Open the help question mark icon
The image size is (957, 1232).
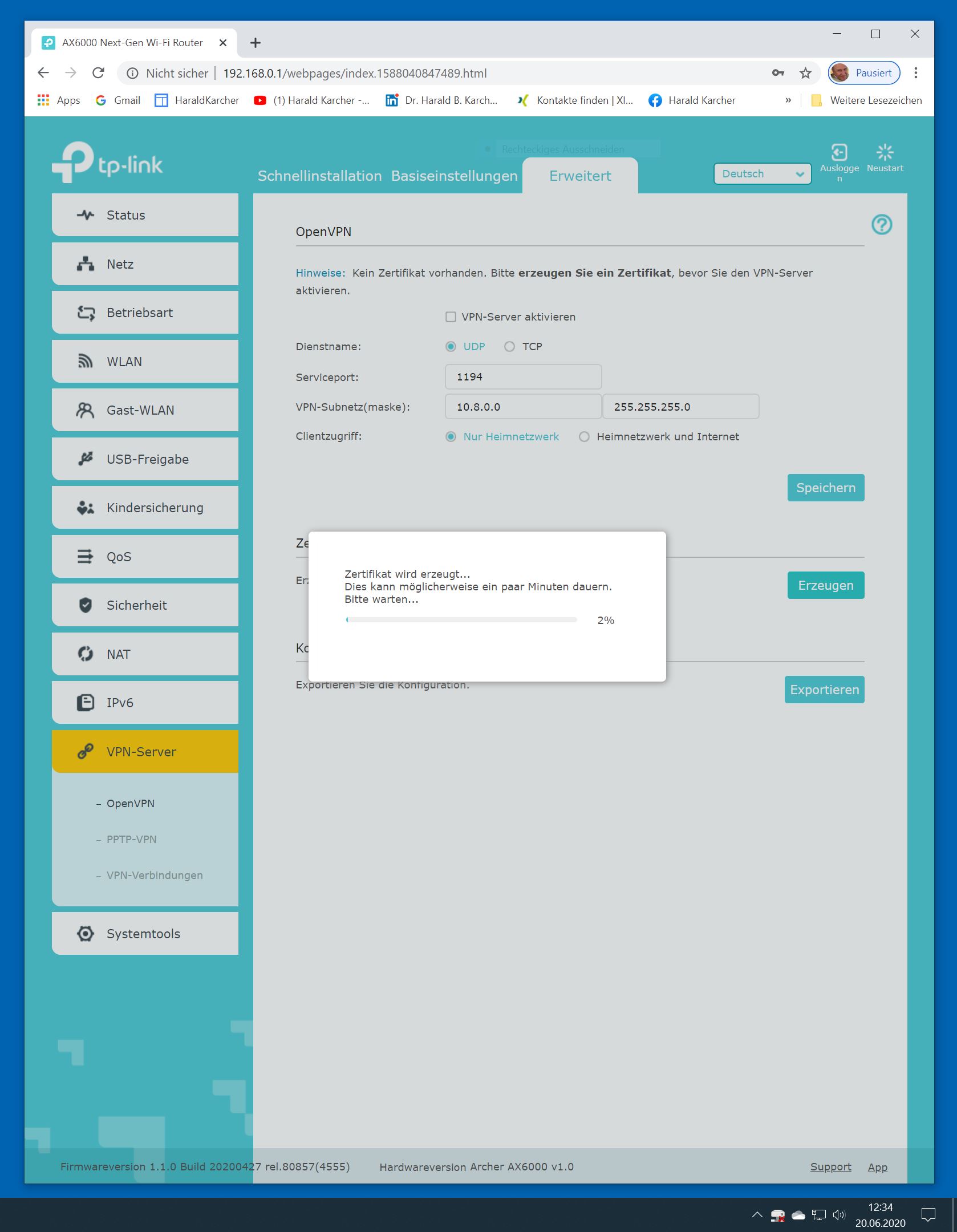(882, 225)
